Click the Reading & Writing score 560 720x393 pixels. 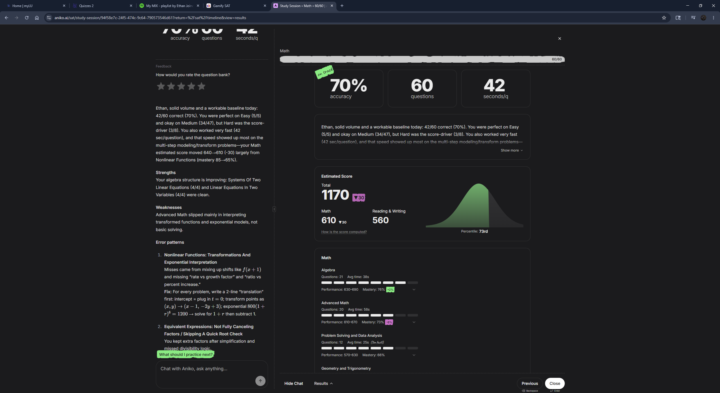[380, 220]
